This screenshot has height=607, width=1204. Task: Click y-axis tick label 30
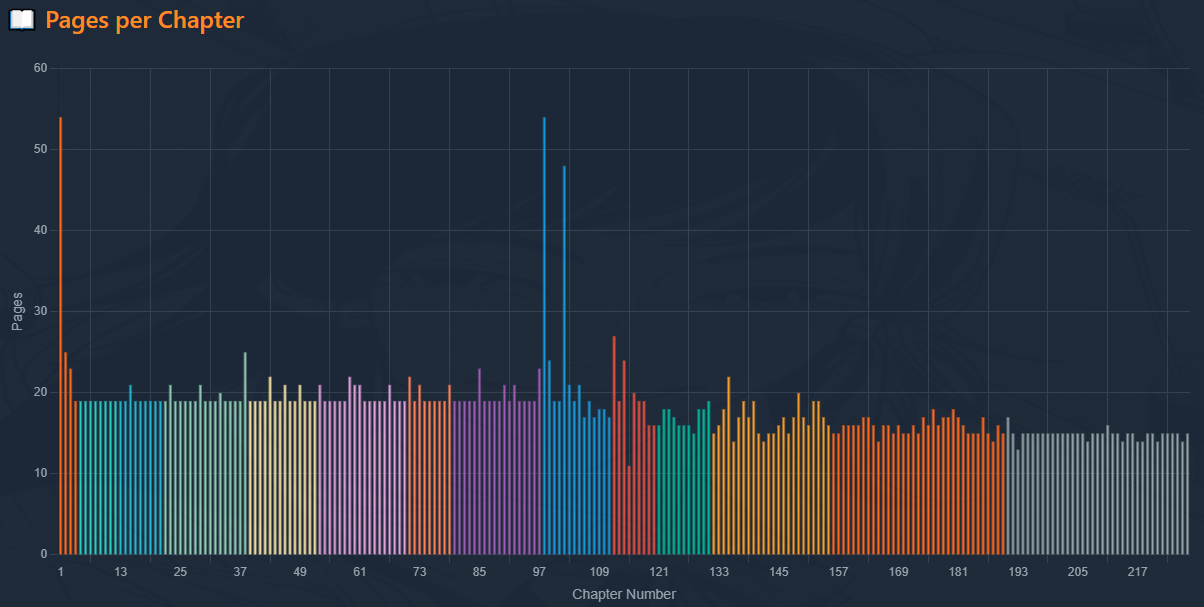[40, 311]
